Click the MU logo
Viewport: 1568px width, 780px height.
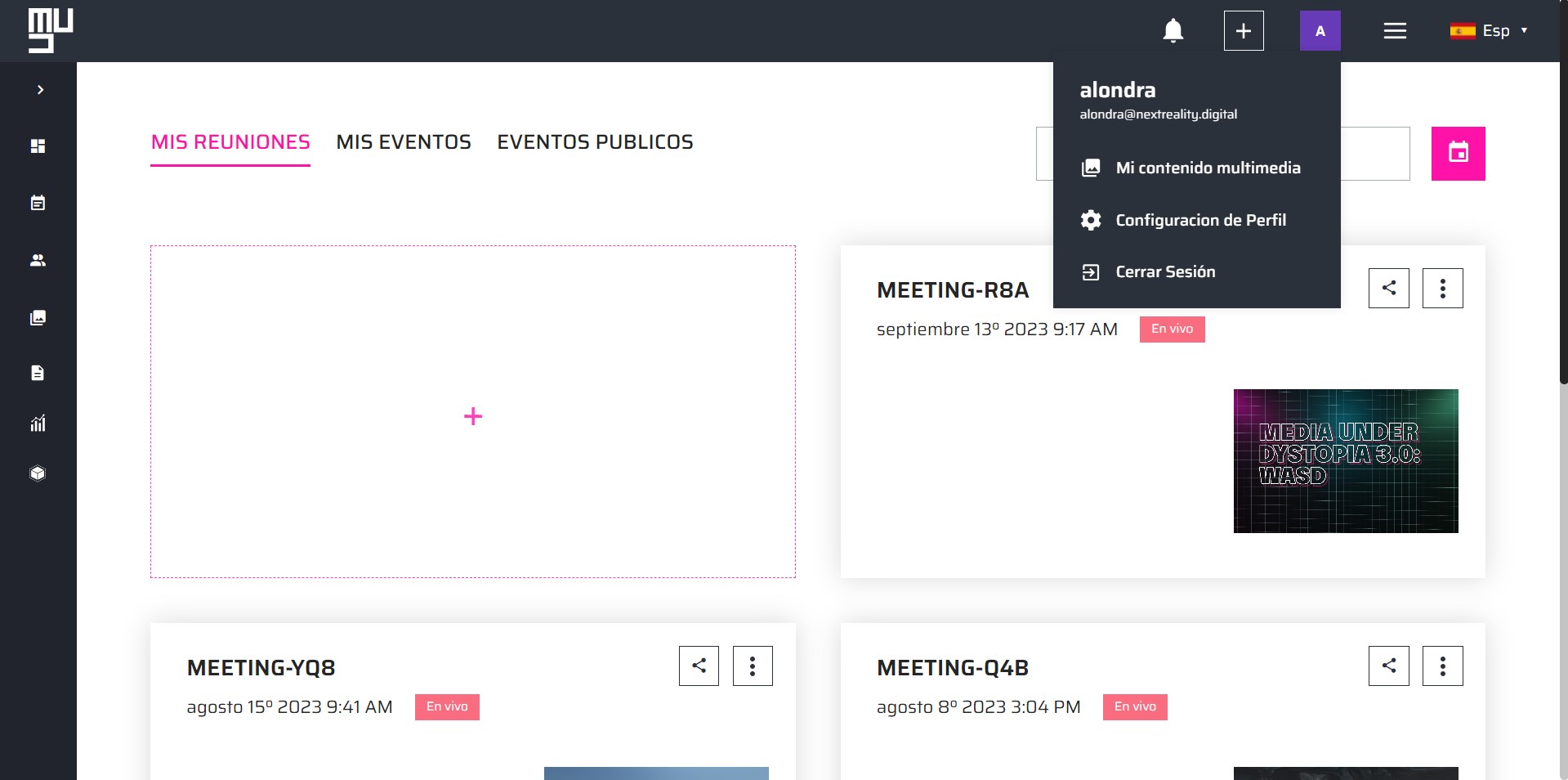coord(51,30)
